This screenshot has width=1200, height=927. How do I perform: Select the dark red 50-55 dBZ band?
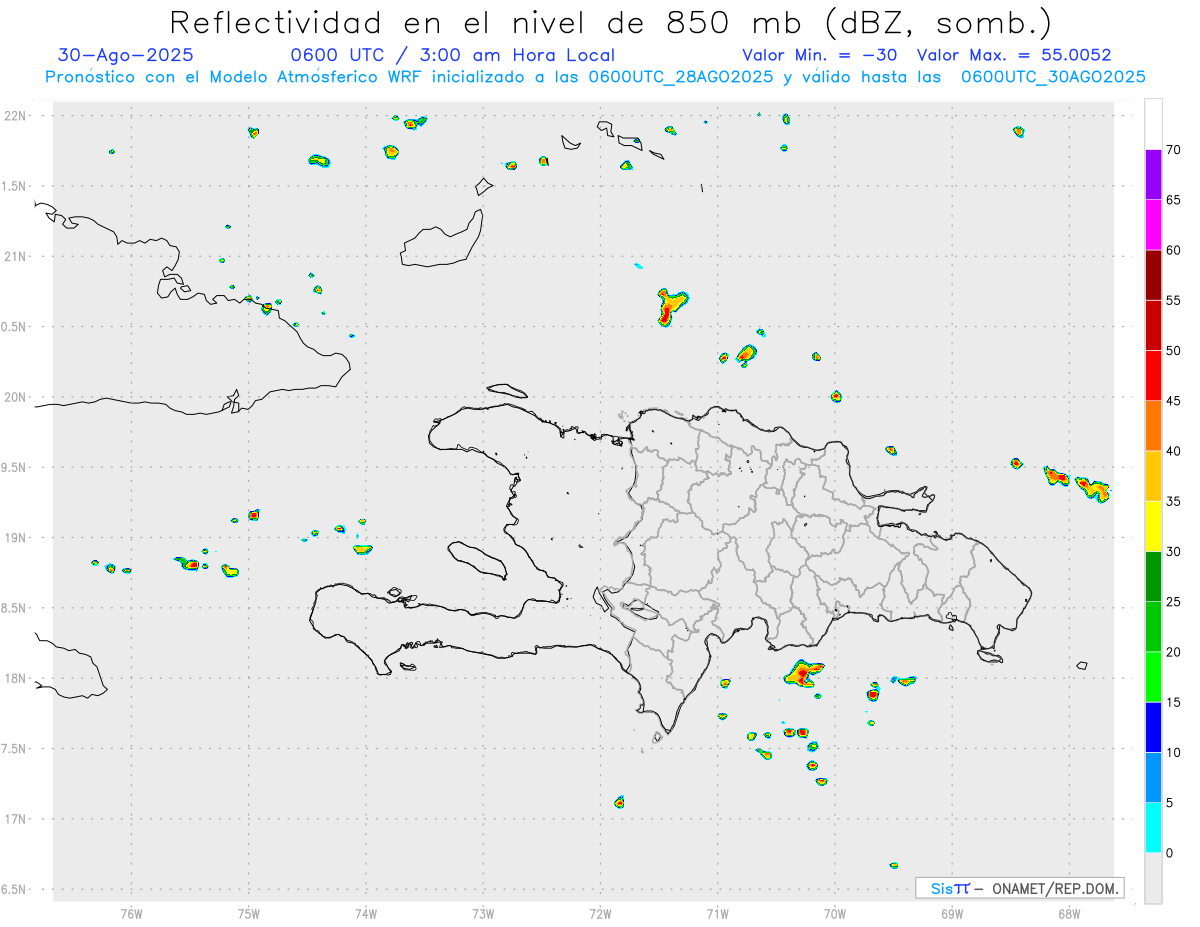coord(1153,325)
